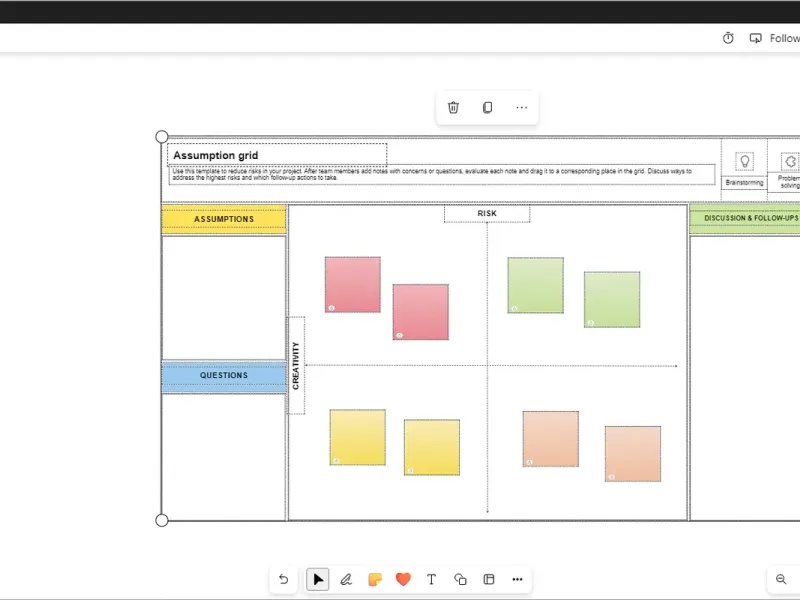The height and width of the screenshot is (600, 800).
Task: Select the lower pink sticky note
Action: tap(420, 312)
